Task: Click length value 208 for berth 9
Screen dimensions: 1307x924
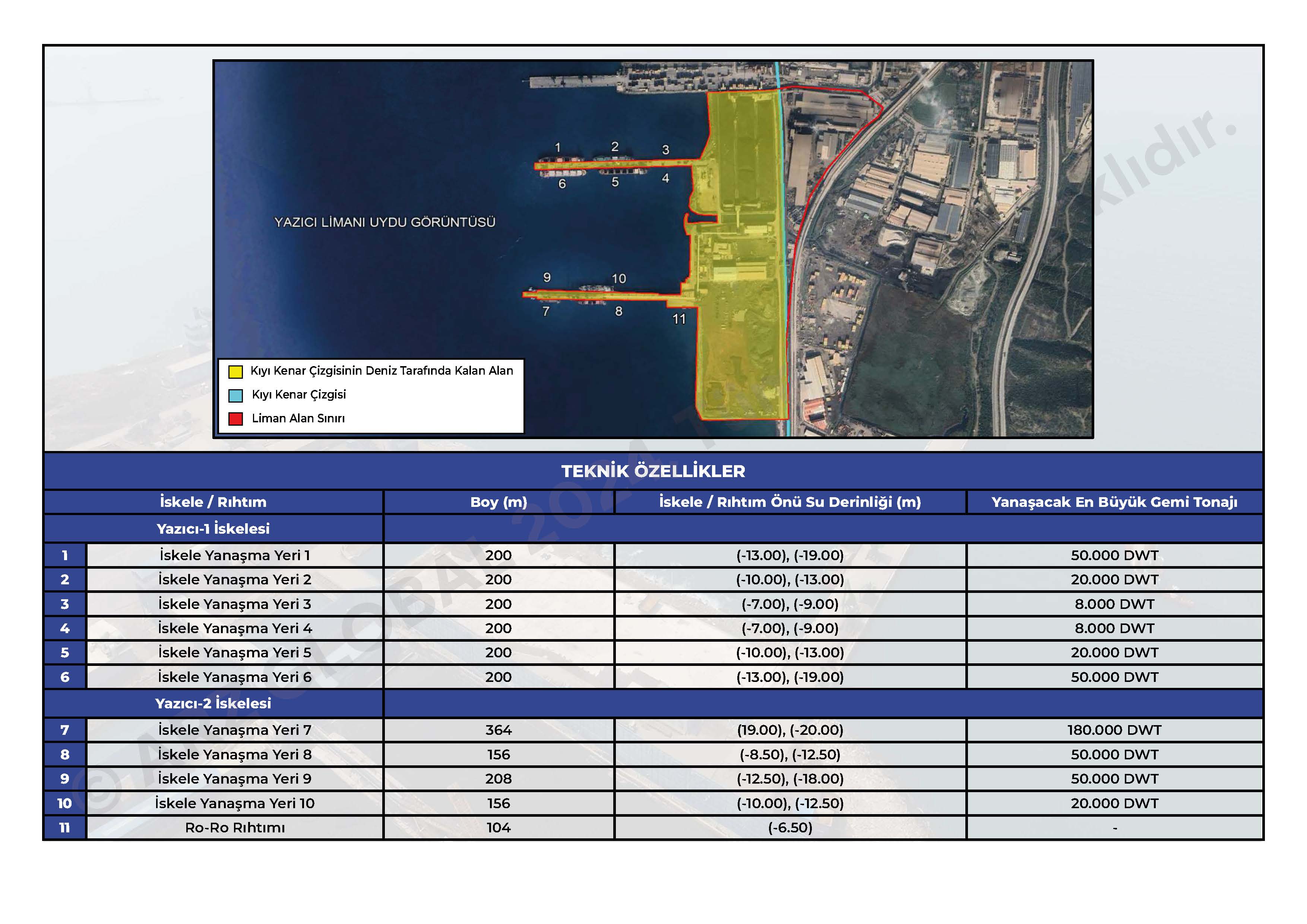Action: 499,779
